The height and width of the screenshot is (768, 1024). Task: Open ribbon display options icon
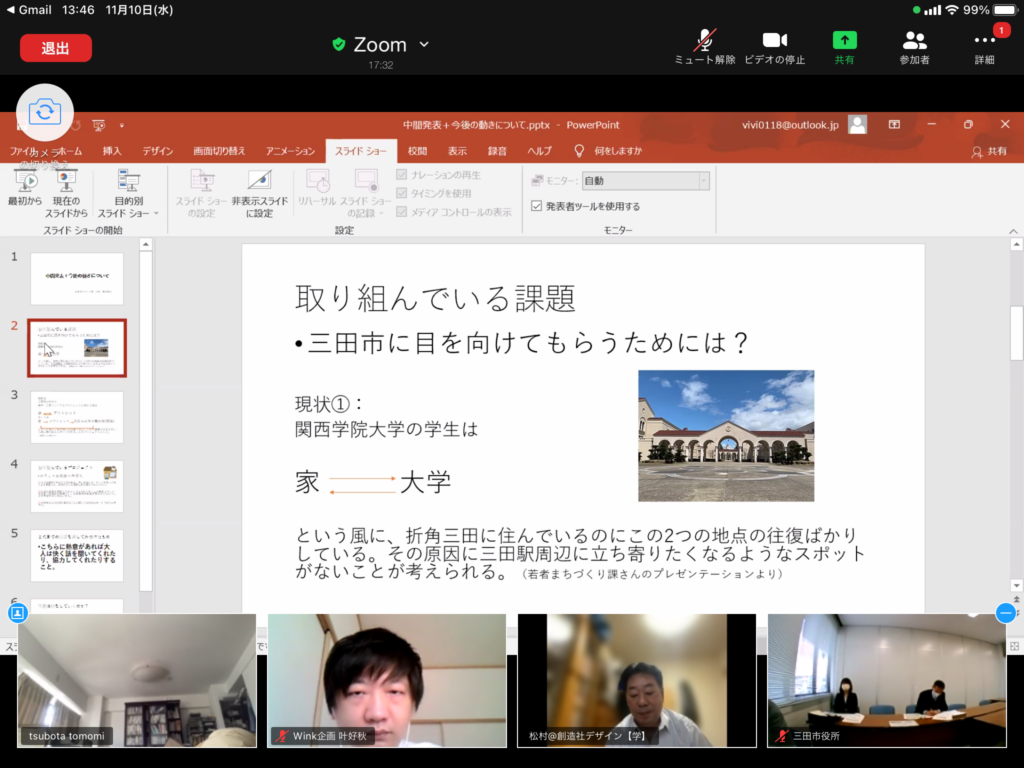tap(894, 124)
